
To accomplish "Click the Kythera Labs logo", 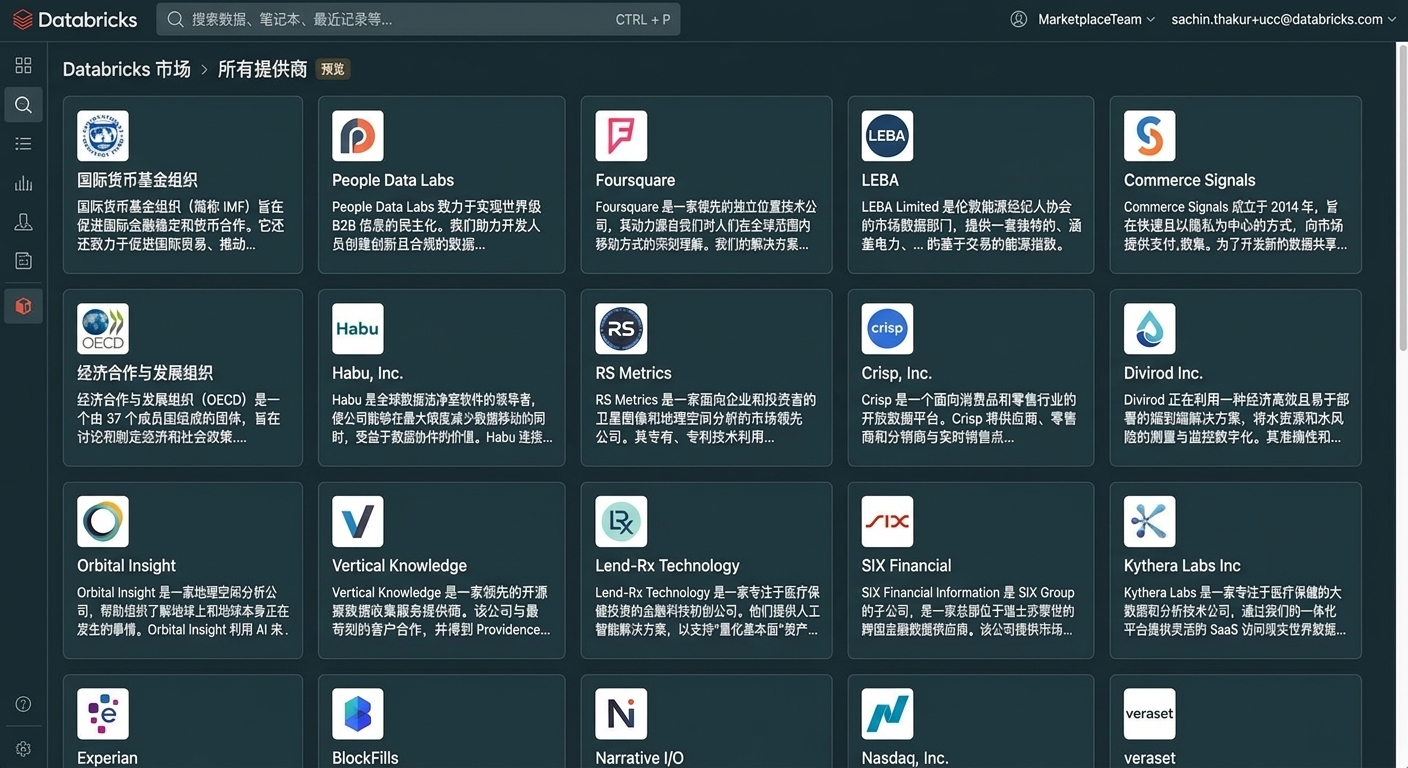I will pos(1150,522).
